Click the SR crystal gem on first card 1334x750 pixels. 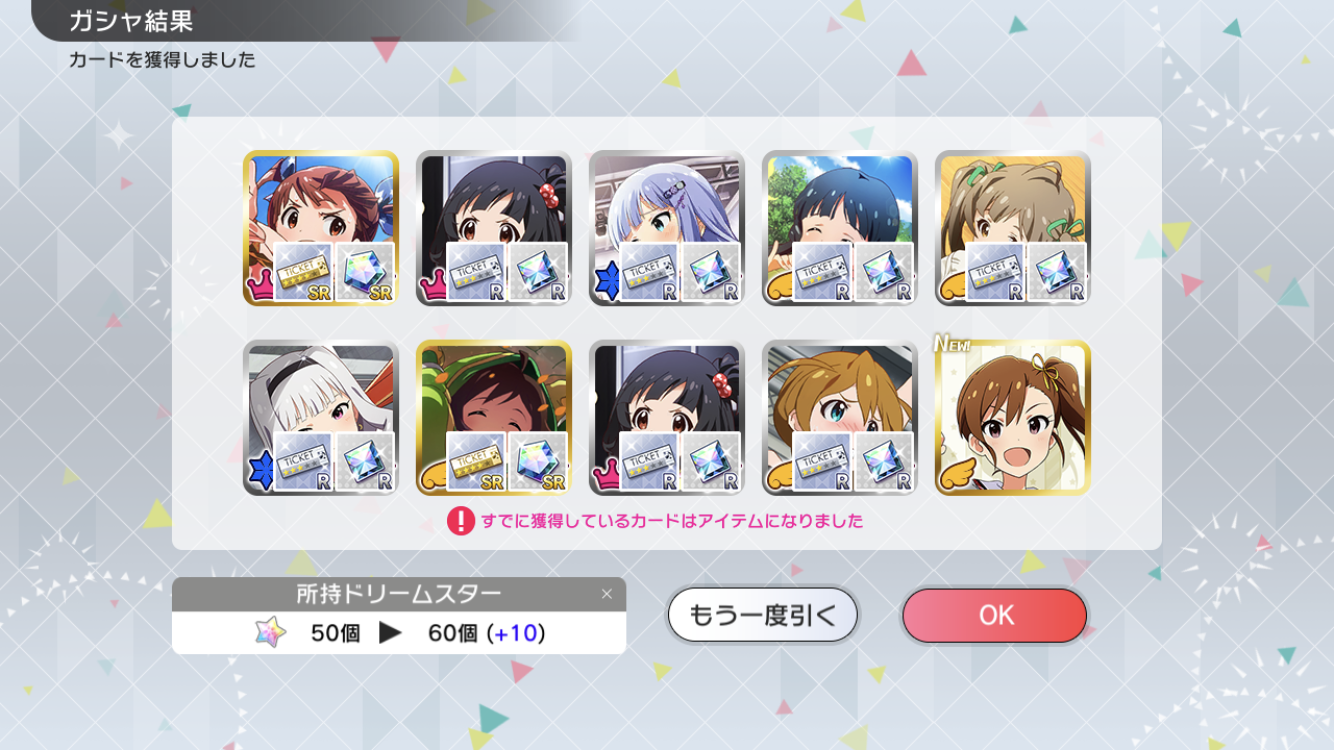click(365, 272)
